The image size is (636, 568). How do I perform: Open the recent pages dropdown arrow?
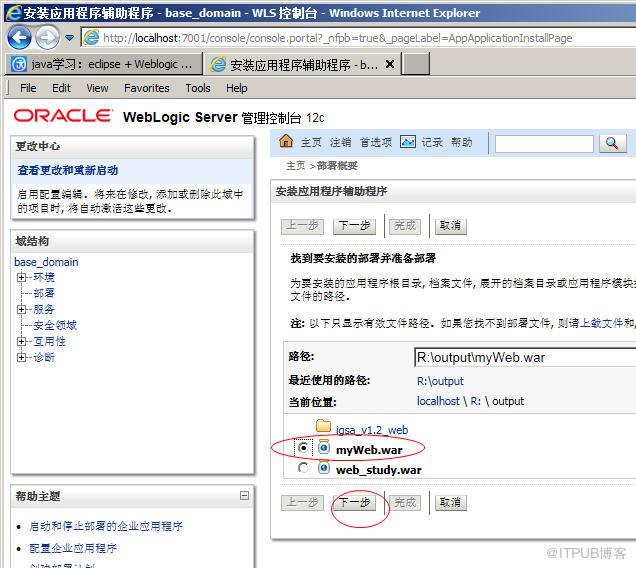(70, 38)
